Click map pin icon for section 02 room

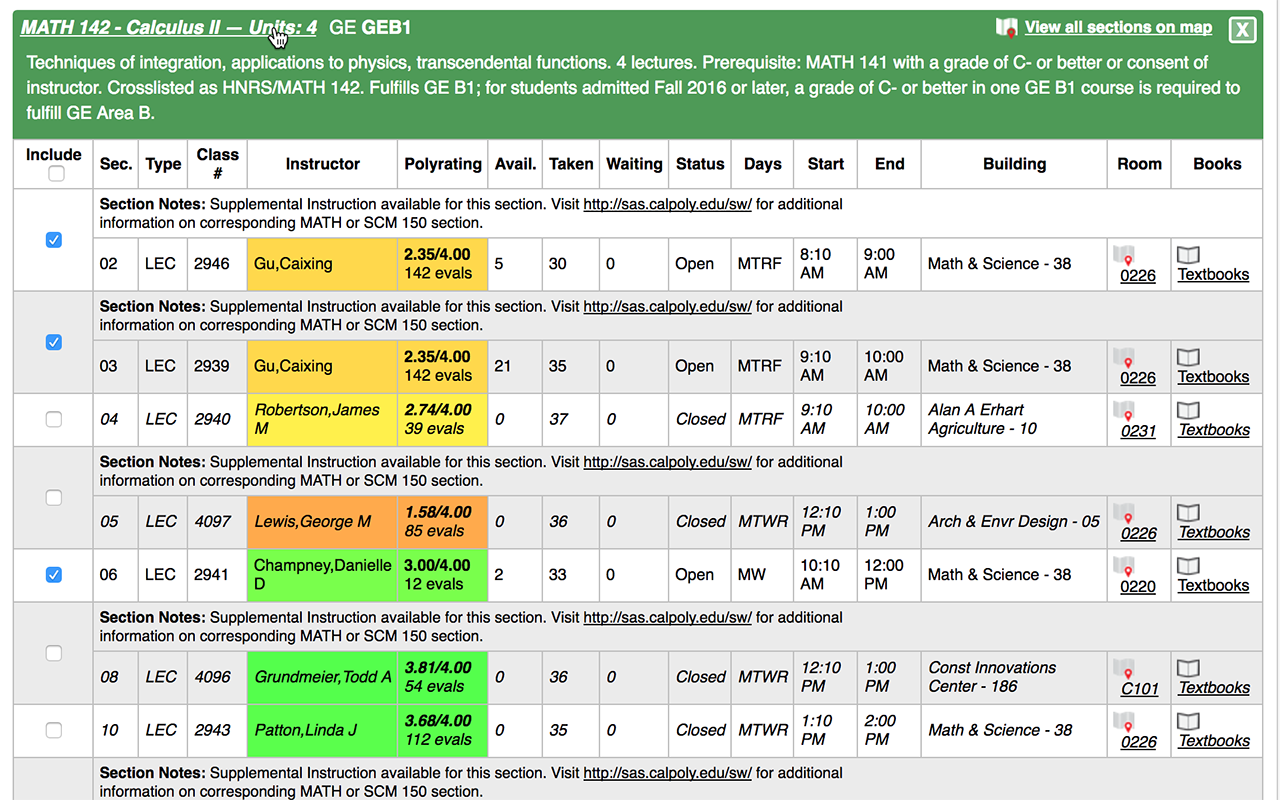coord(1125,255)
